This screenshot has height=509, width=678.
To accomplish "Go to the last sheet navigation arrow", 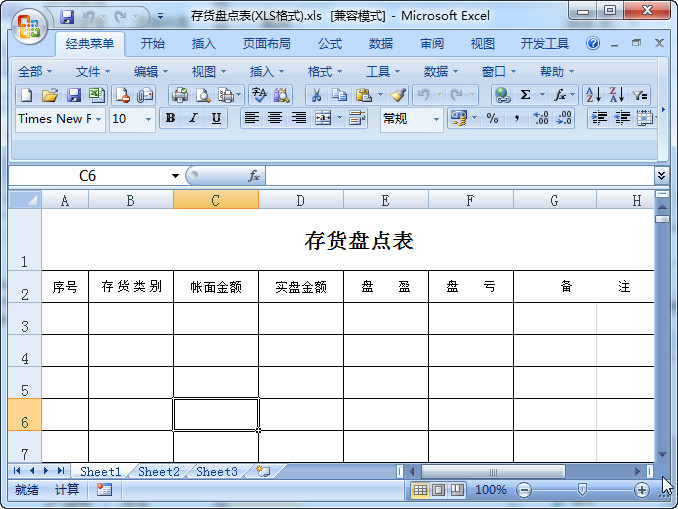I will click(61, 471).
